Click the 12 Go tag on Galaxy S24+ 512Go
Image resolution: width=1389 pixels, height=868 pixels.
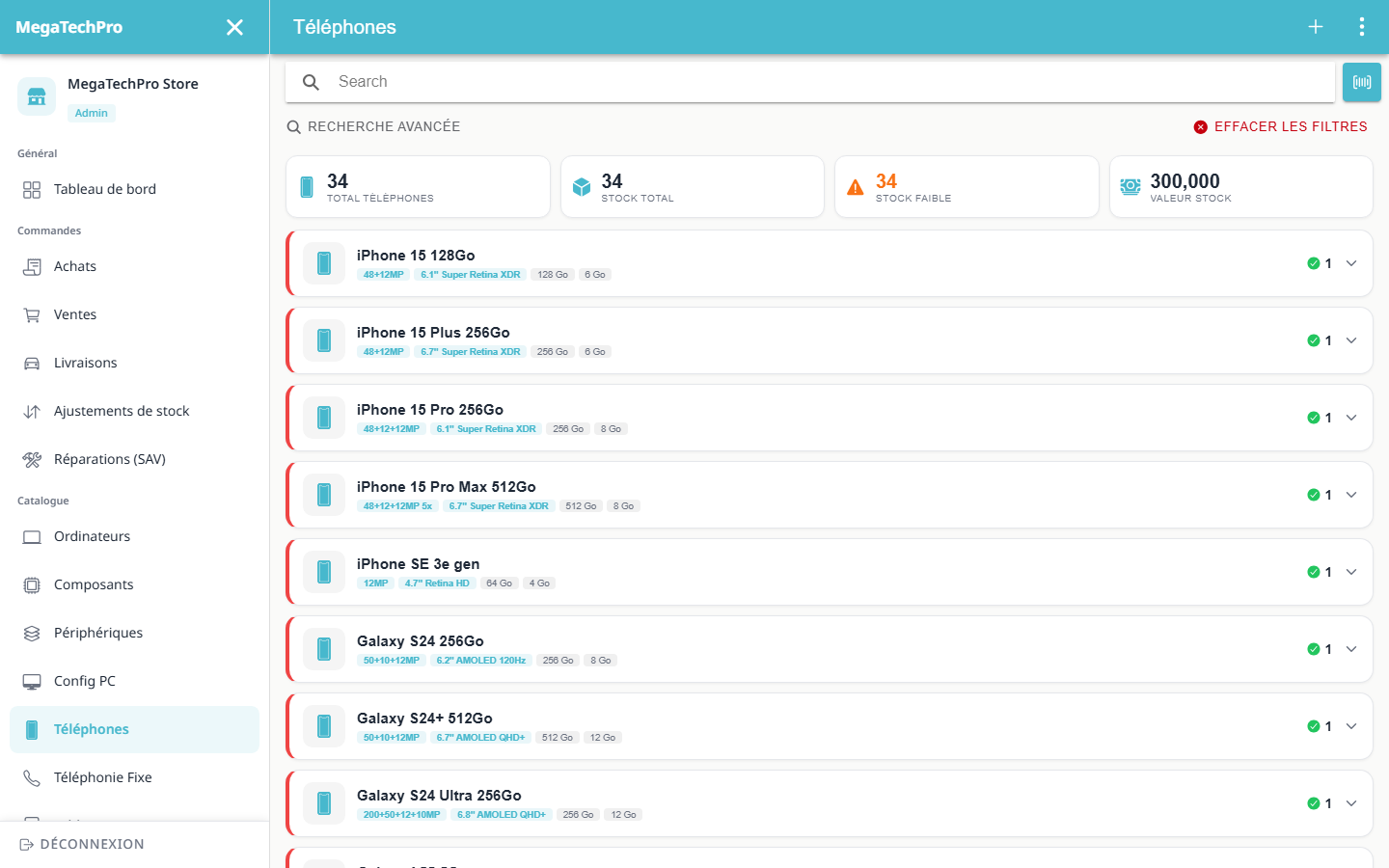click(x=603, y=738)
